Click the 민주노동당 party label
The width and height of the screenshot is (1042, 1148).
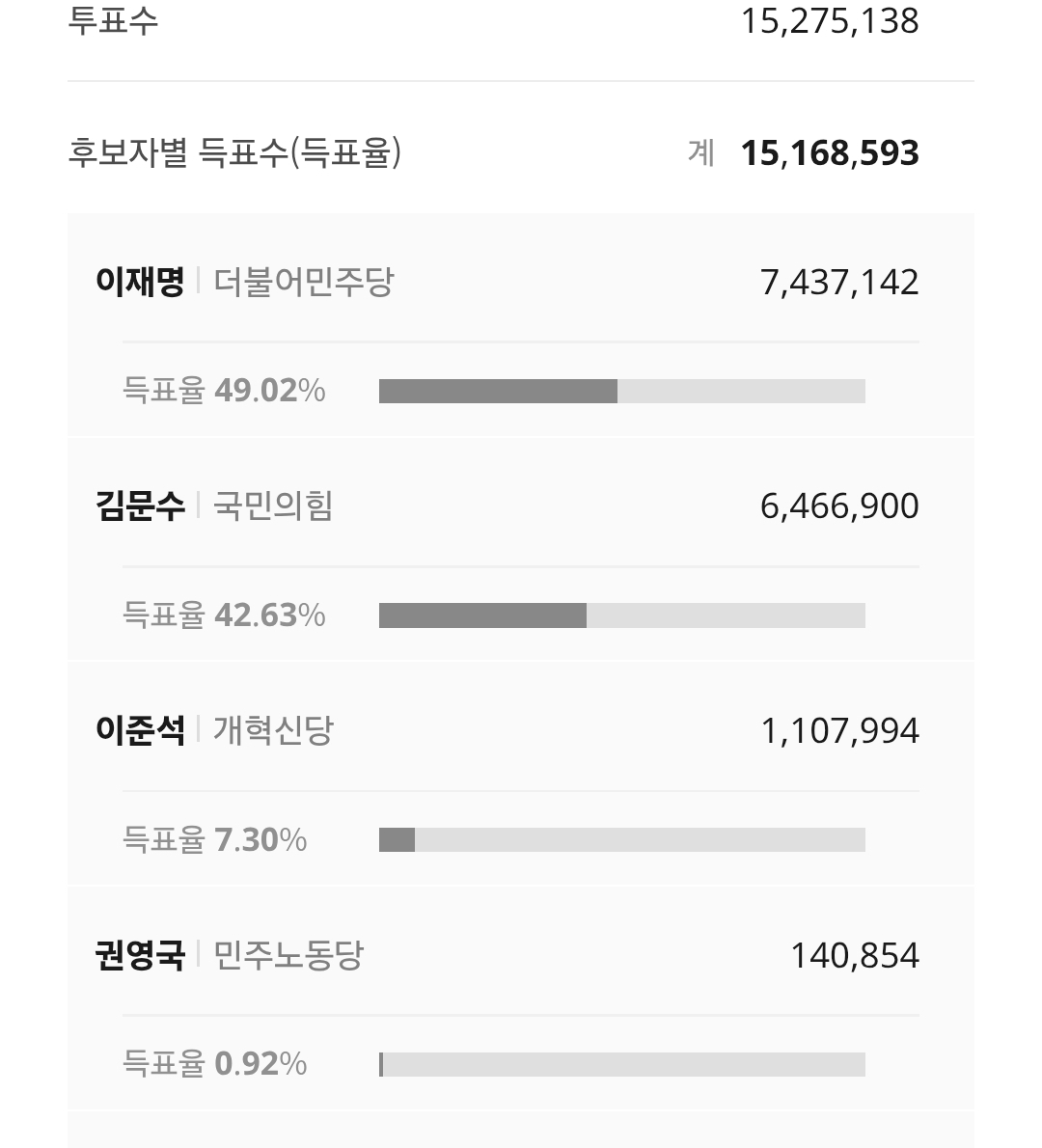[288, 955]
